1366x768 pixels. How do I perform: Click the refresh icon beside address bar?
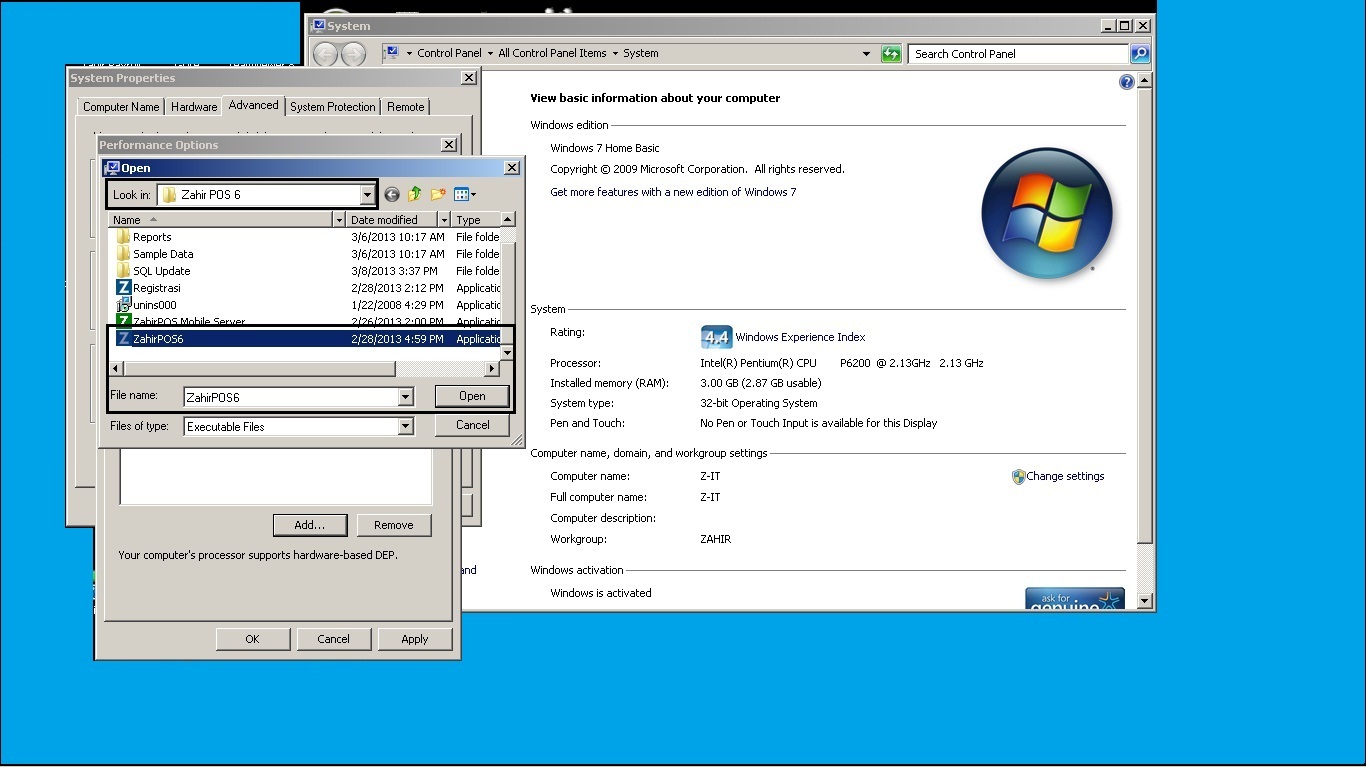coord(891,54)
